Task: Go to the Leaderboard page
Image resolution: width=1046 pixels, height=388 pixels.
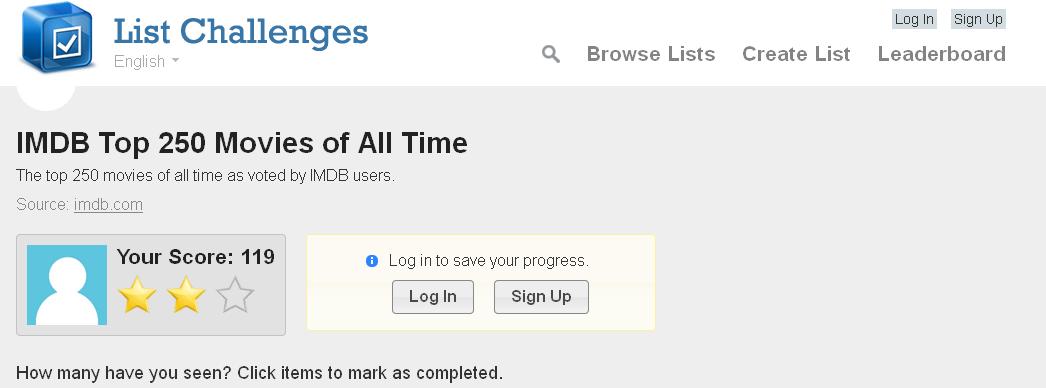Action: [941, 54]
